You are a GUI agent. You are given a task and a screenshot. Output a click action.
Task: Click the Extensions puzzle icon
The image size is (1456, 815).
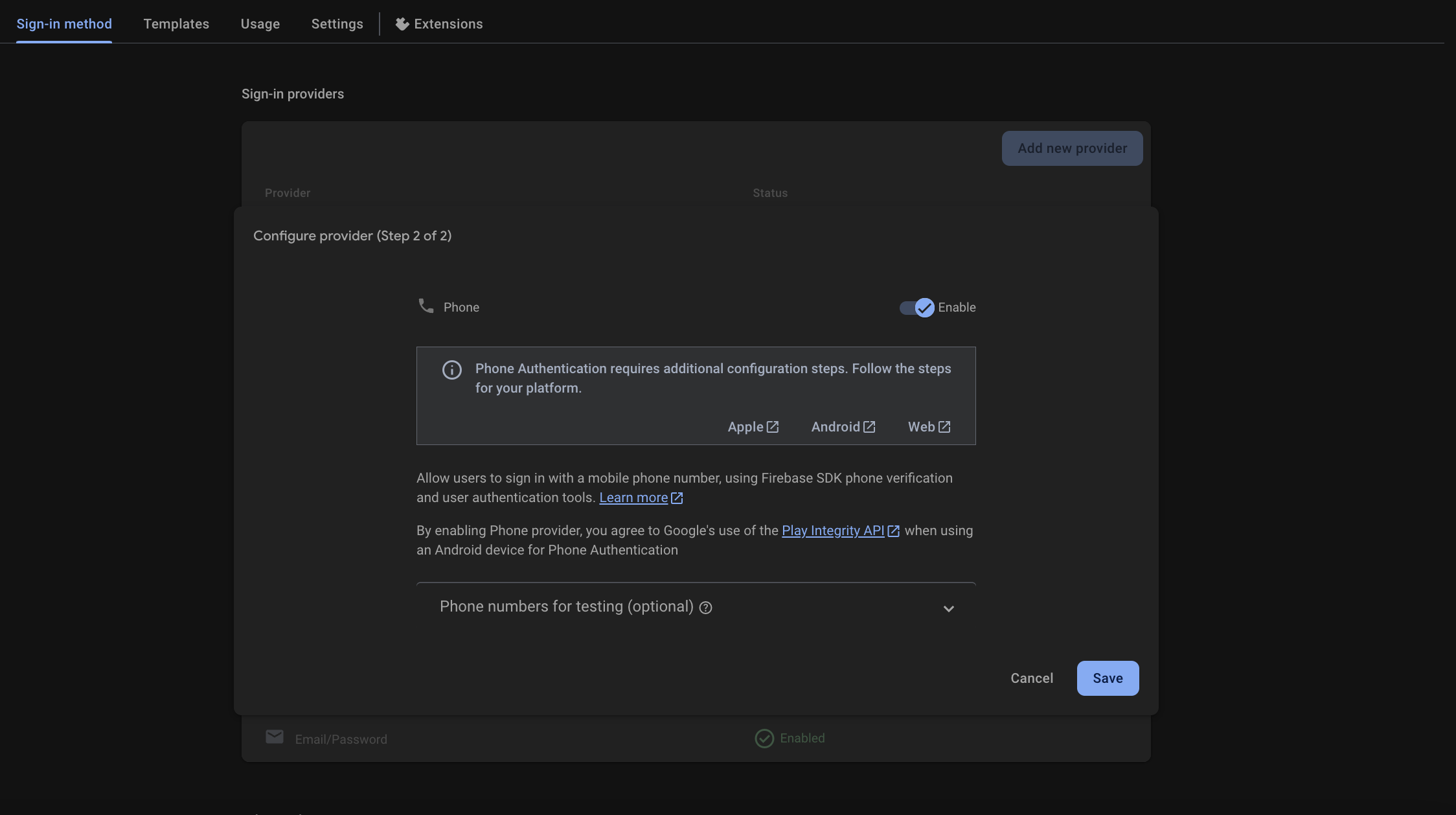point(402,24)
